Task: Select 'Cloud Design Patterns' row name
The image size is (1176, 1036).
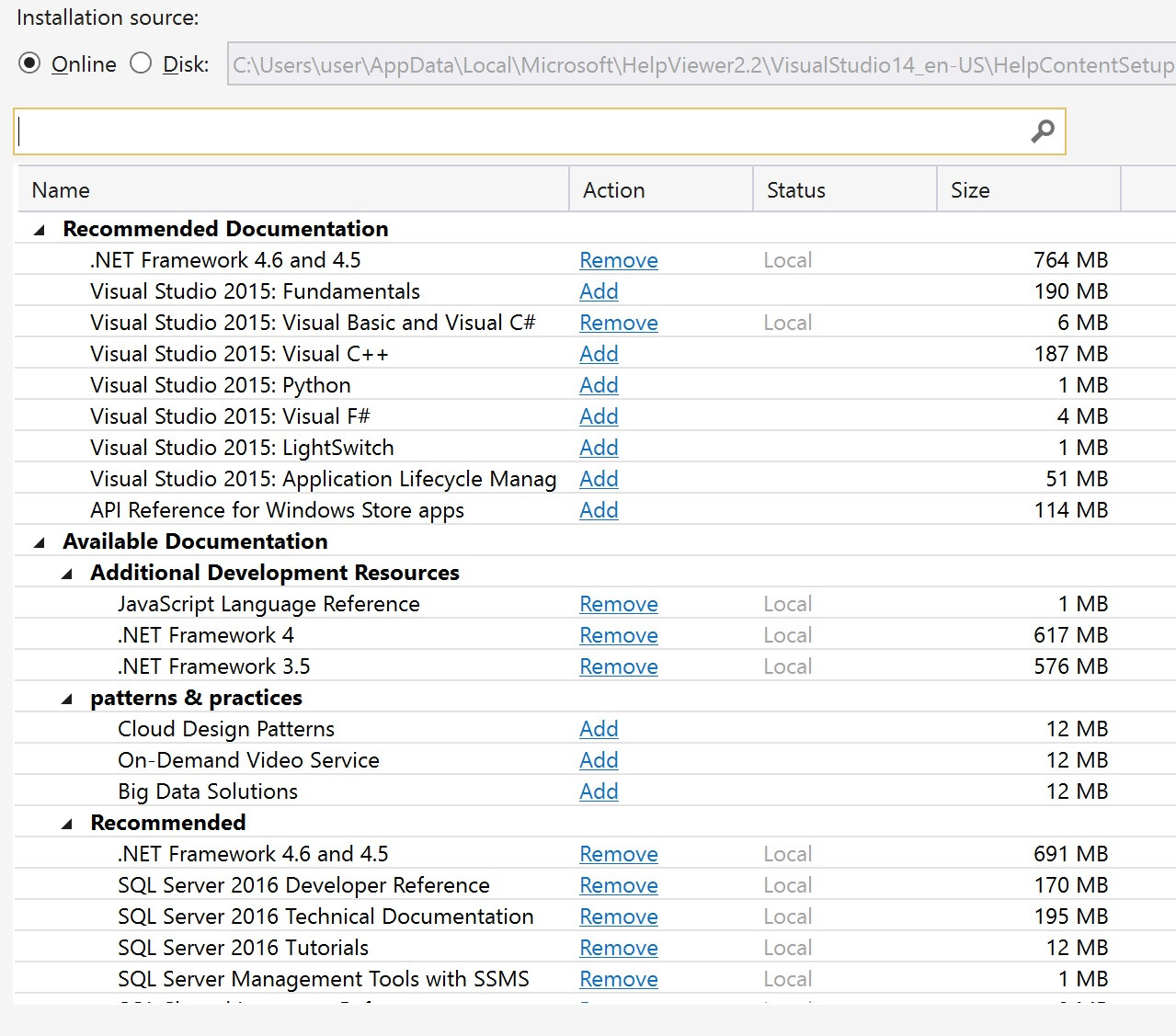Action: [x=226, y=729]
